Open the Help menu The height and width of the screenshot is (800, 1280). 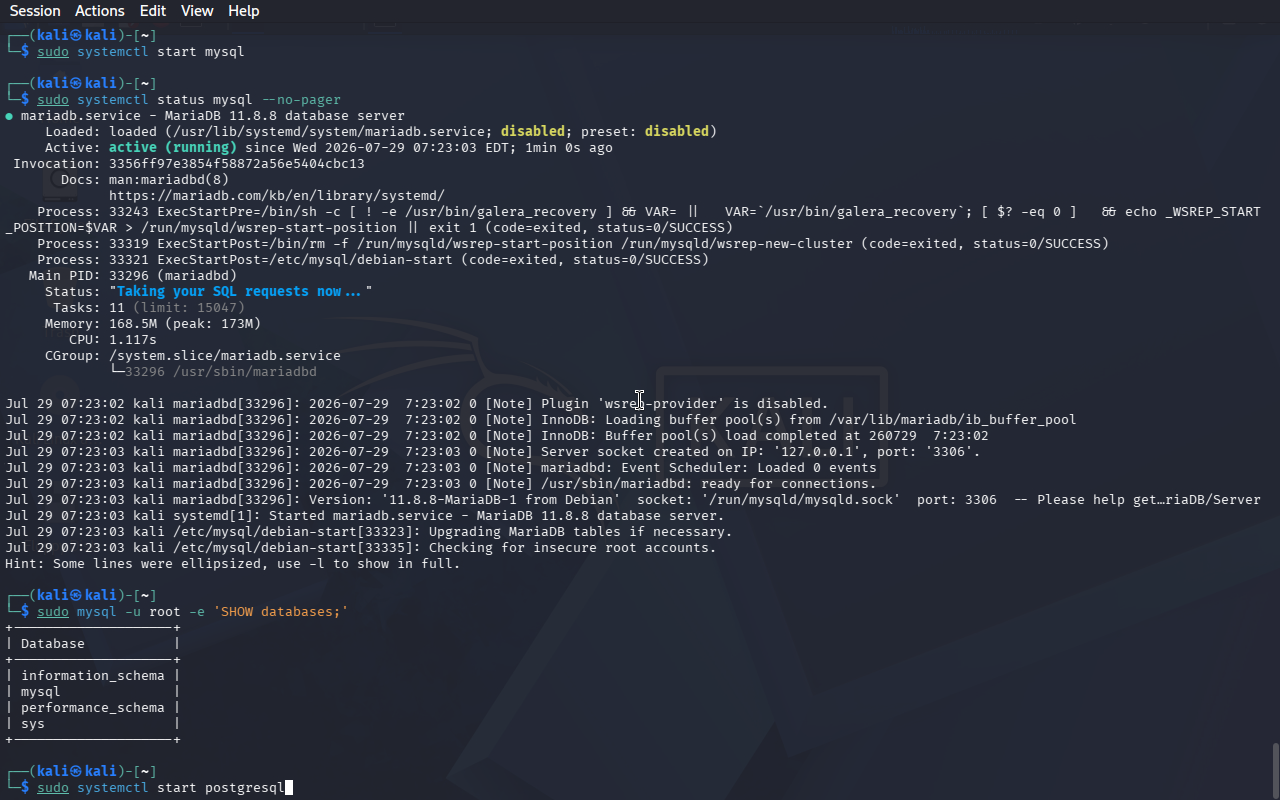244,11
